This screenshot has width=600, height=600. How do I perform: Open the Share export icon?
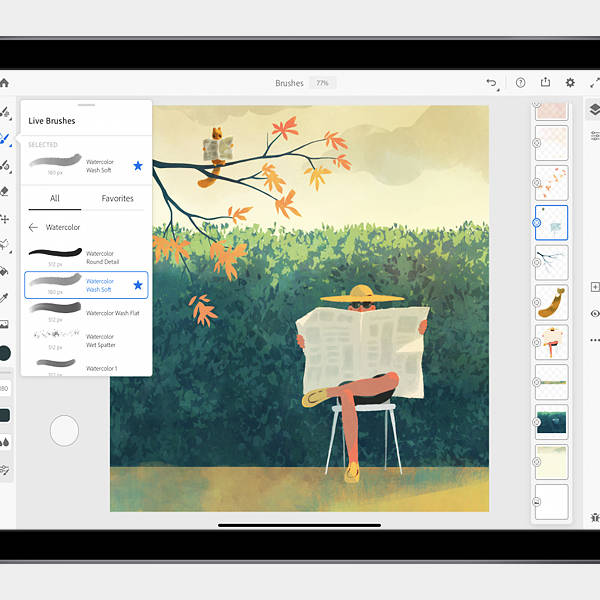(545, 83)
